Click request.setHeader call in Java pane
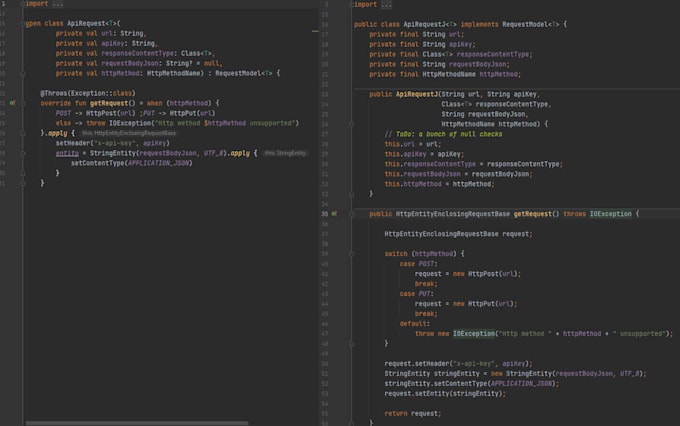 458,364
